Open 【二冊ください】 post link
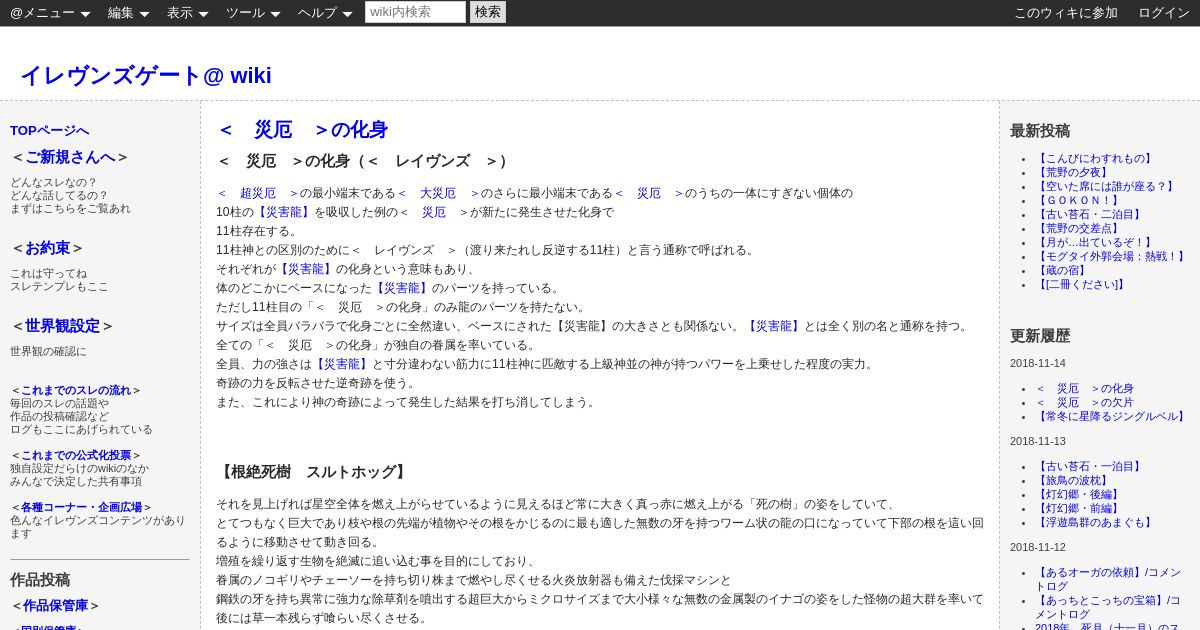 point(1081,285)
